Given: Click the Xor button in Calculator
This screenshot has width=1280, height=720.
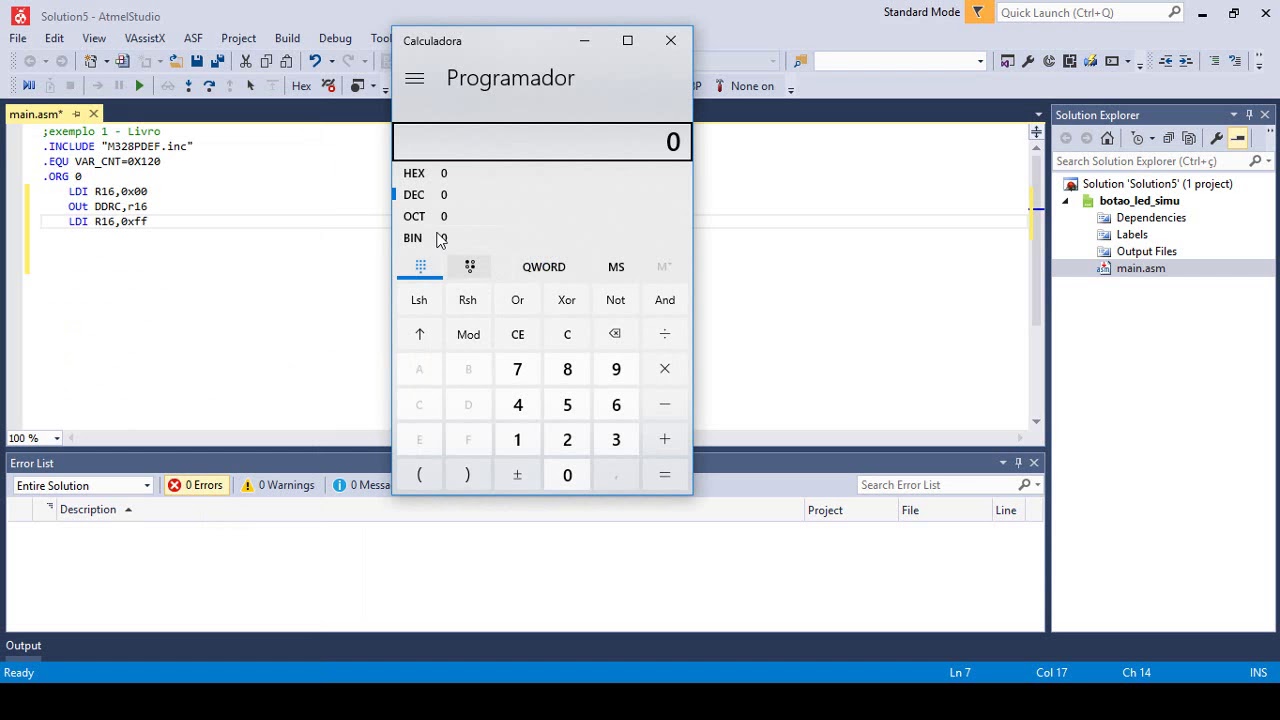Looking at the screenshot, I should [x=567, y=300].
